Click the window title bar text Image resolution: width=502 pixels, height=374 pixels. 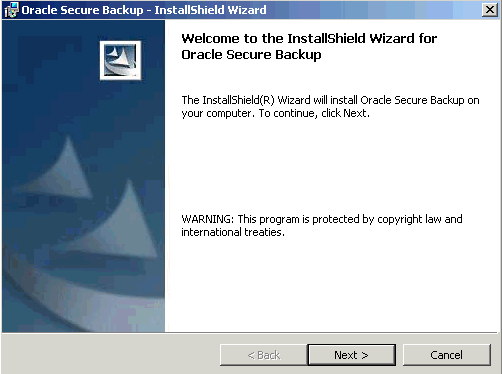click(x=144, y=10)
